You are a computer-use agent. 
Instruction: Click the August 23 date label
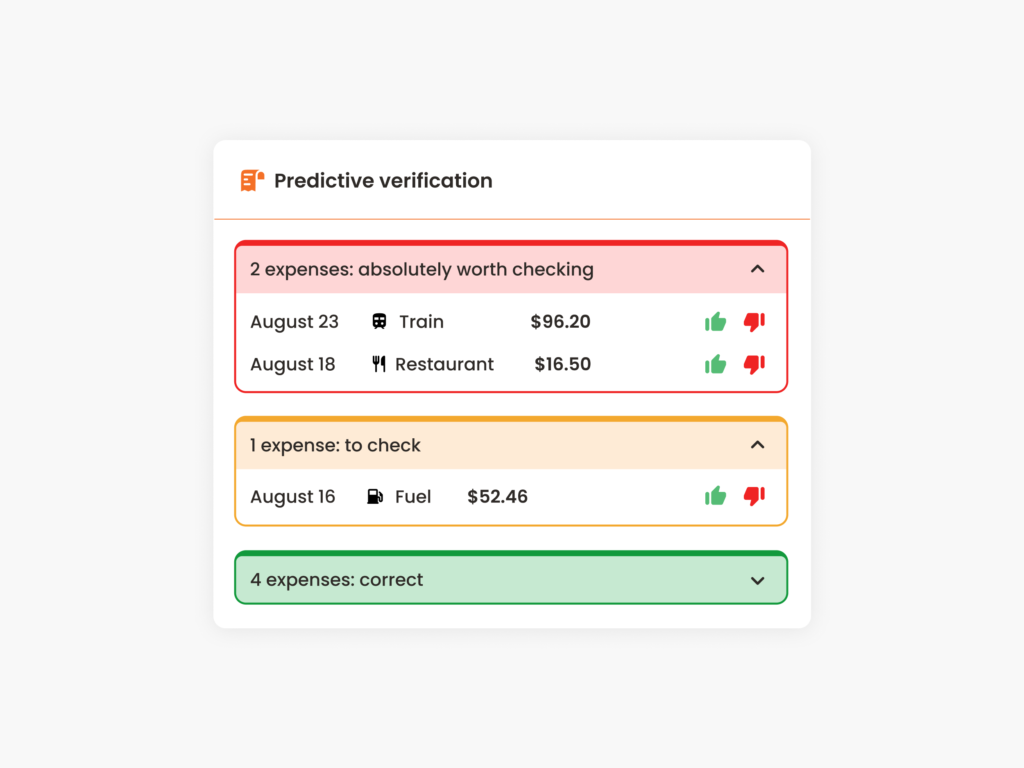coord(294,321)
